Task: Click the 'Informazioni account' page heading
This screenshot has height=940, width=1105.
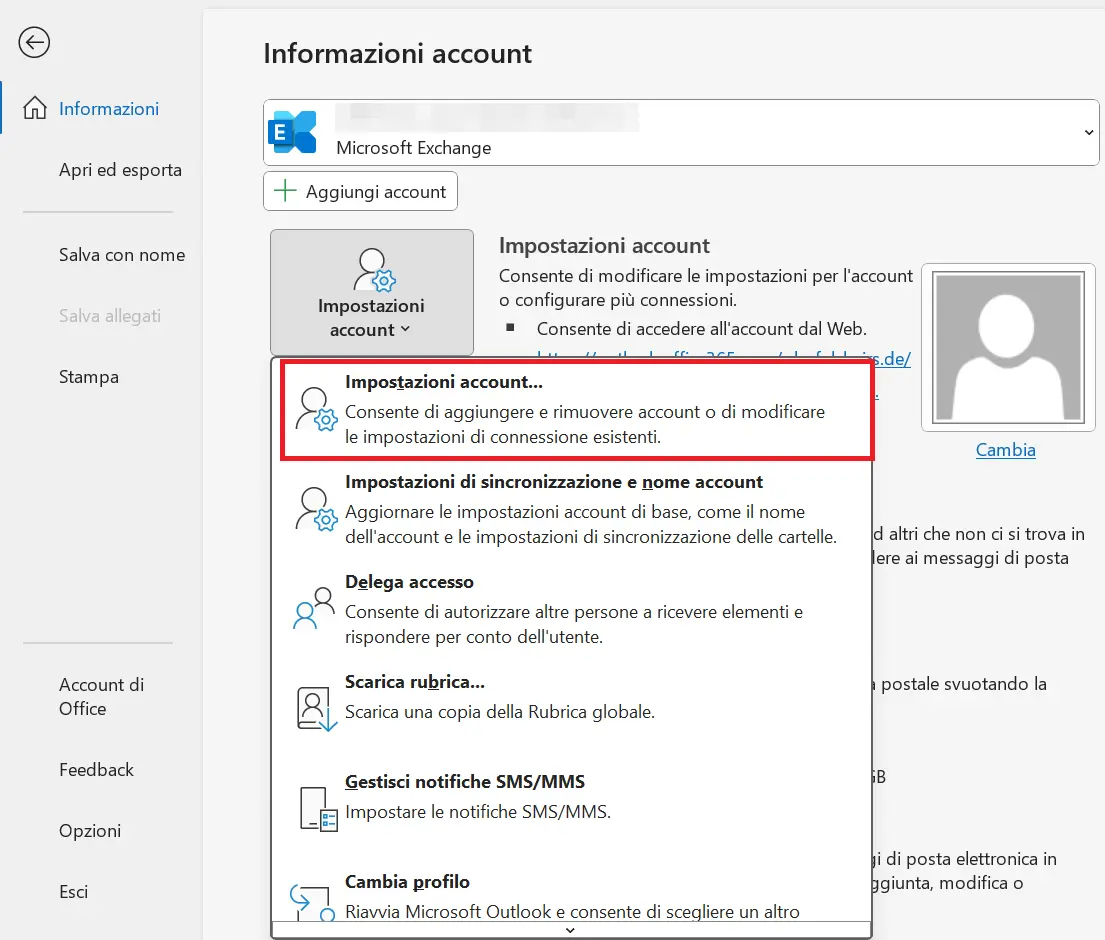Action: click(x=397, y=54)
